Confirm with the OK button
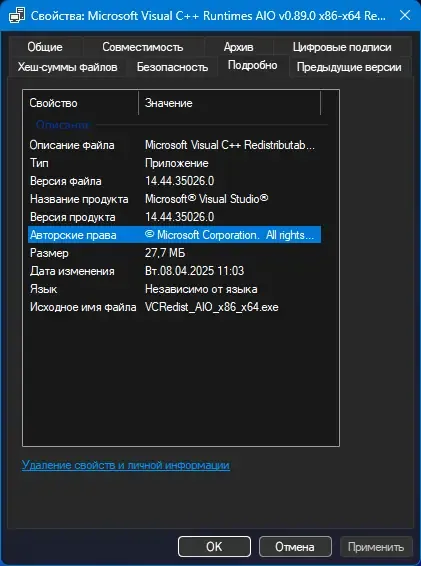The width and height of the screenshot is (421, 566). (x=214, y=547)
